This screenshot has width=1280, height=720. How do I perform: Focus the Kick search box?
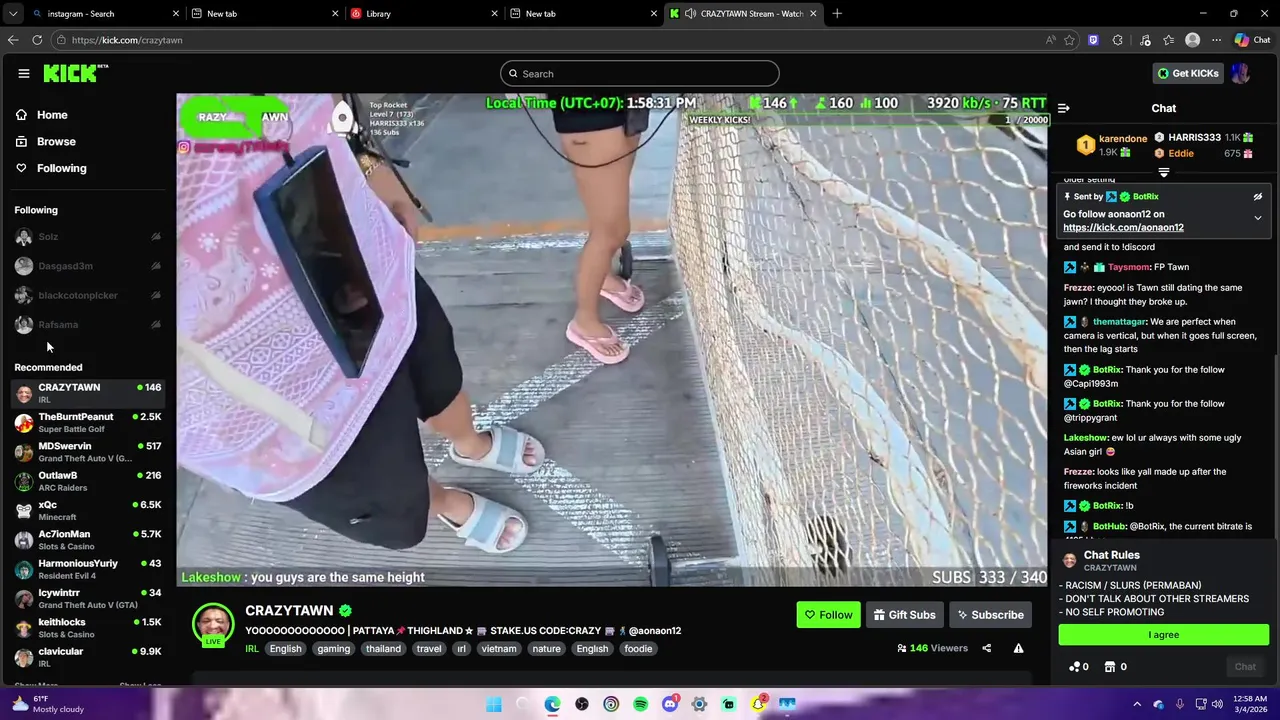click(x=640, y=74)
